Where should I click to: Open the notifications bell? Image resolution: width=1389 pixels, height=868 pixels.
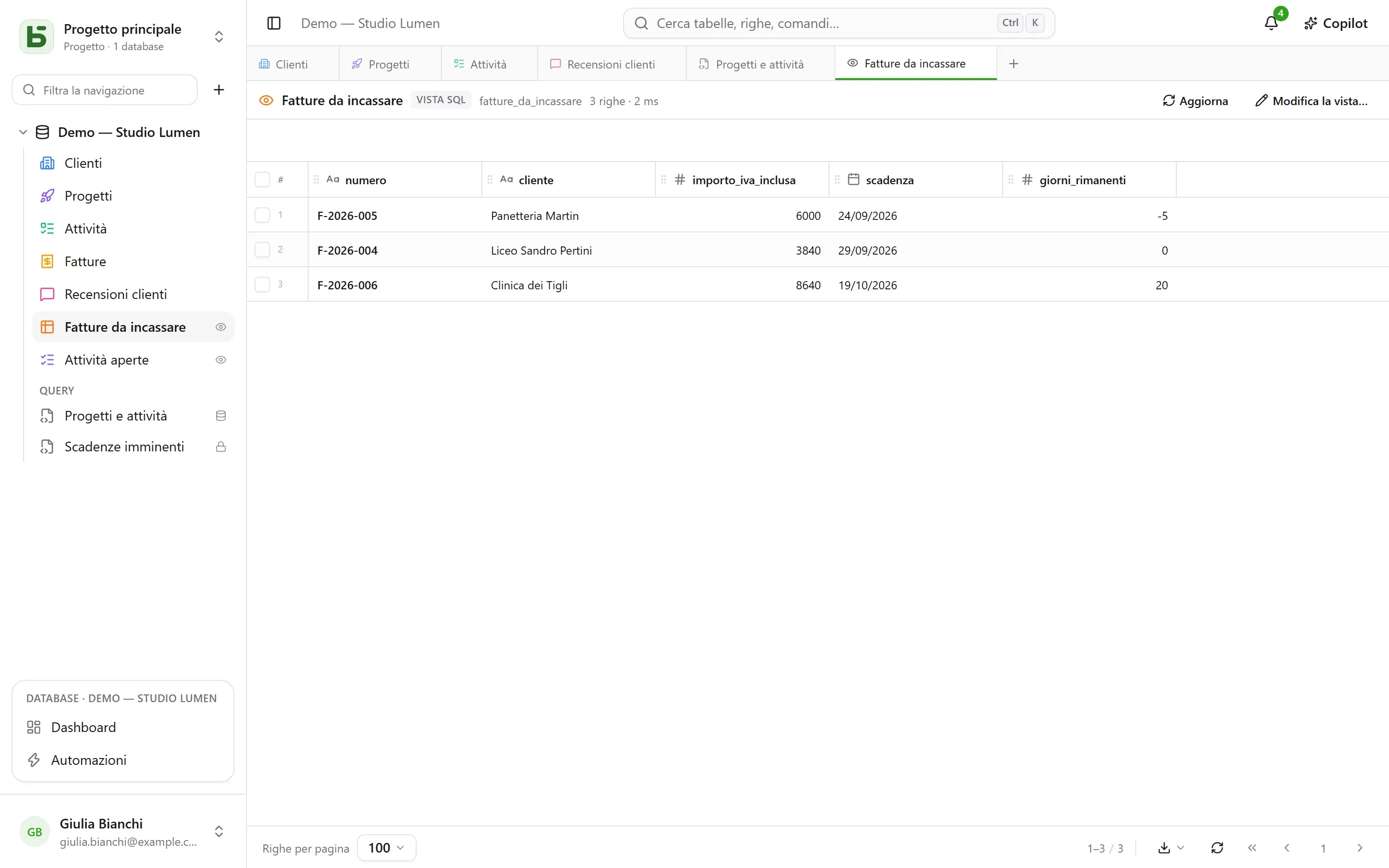tap(1271, 24)
